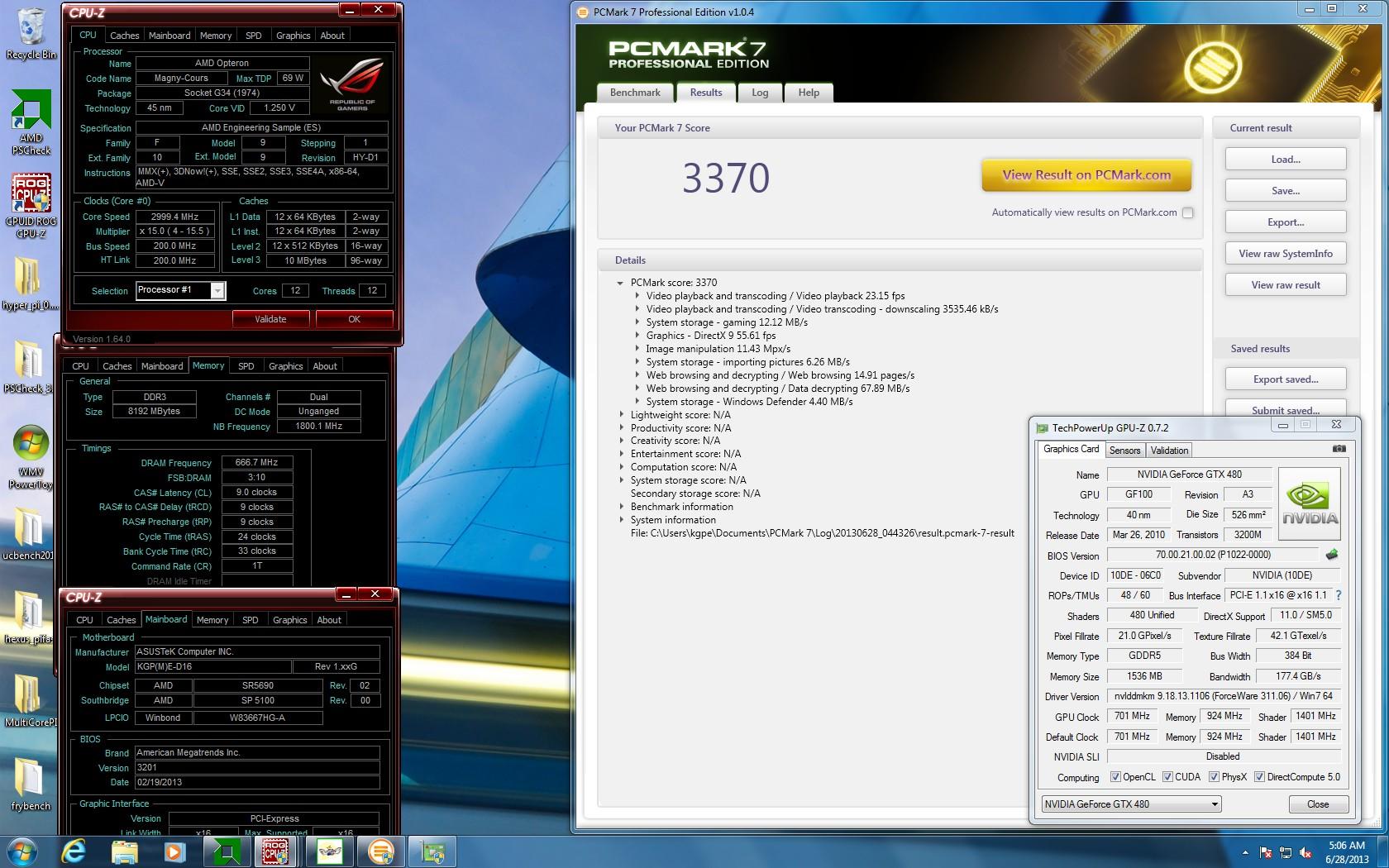Click the GPU-Z camera screenshot icon
The image size is (1389, 868).
tap(1339, 449)
